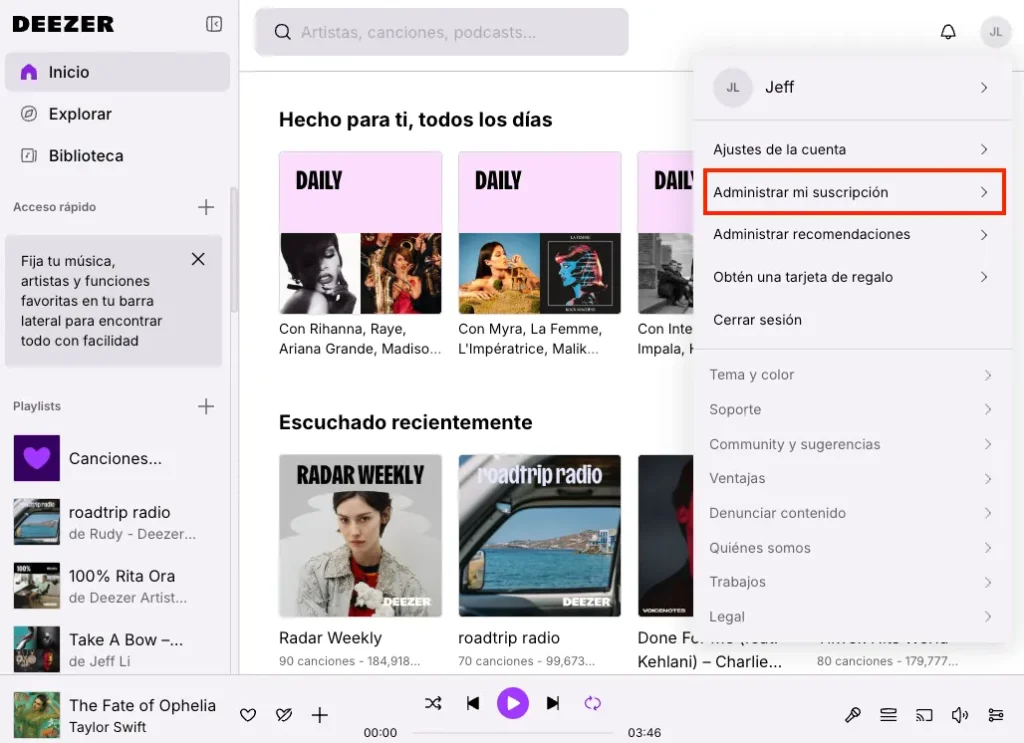Go to Biblioteca in the sidebar
The width and height of the screenshot is (1024, 743).
point(117,155)
